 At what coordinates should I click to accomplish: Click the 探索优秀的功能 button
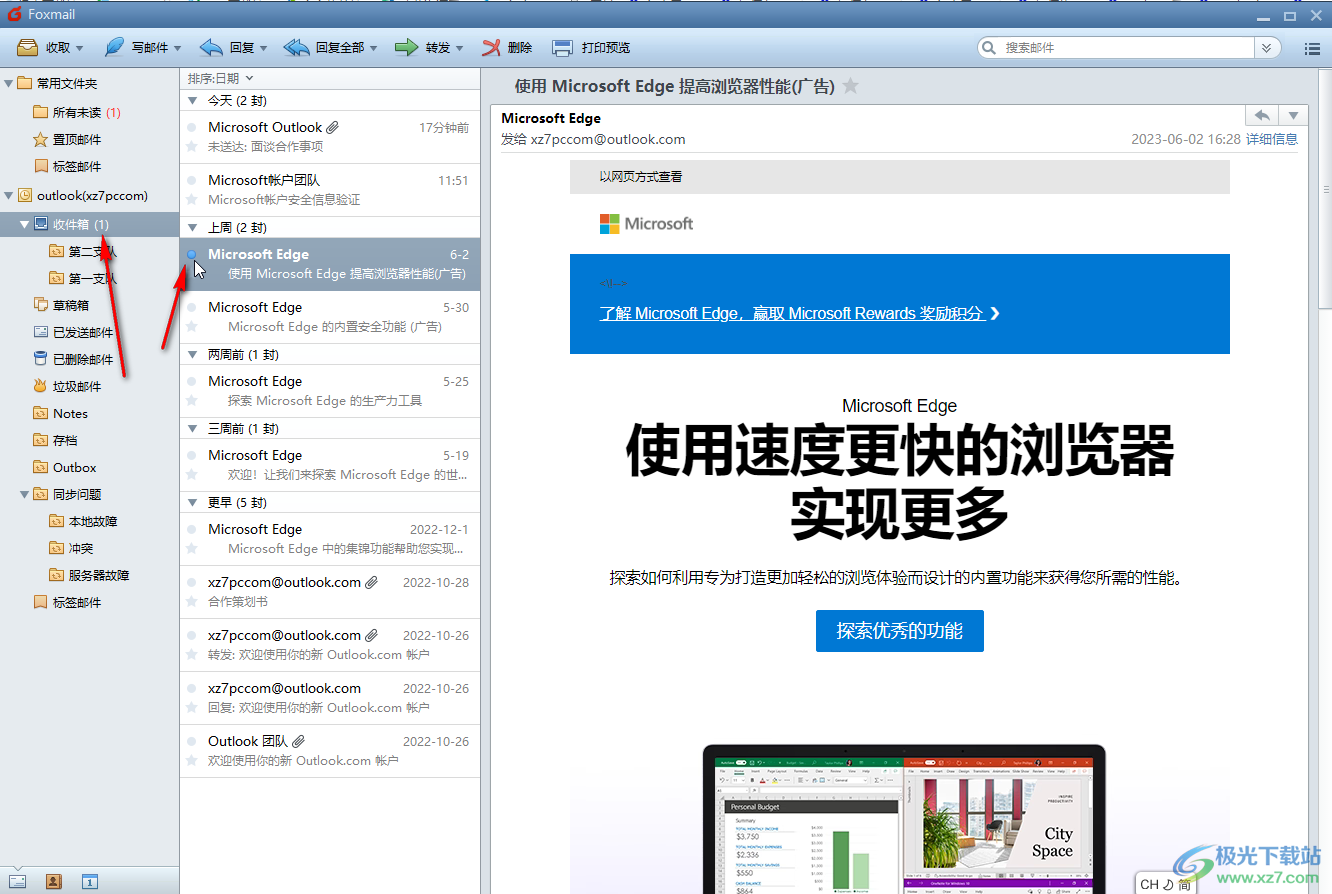pos(900,631)
